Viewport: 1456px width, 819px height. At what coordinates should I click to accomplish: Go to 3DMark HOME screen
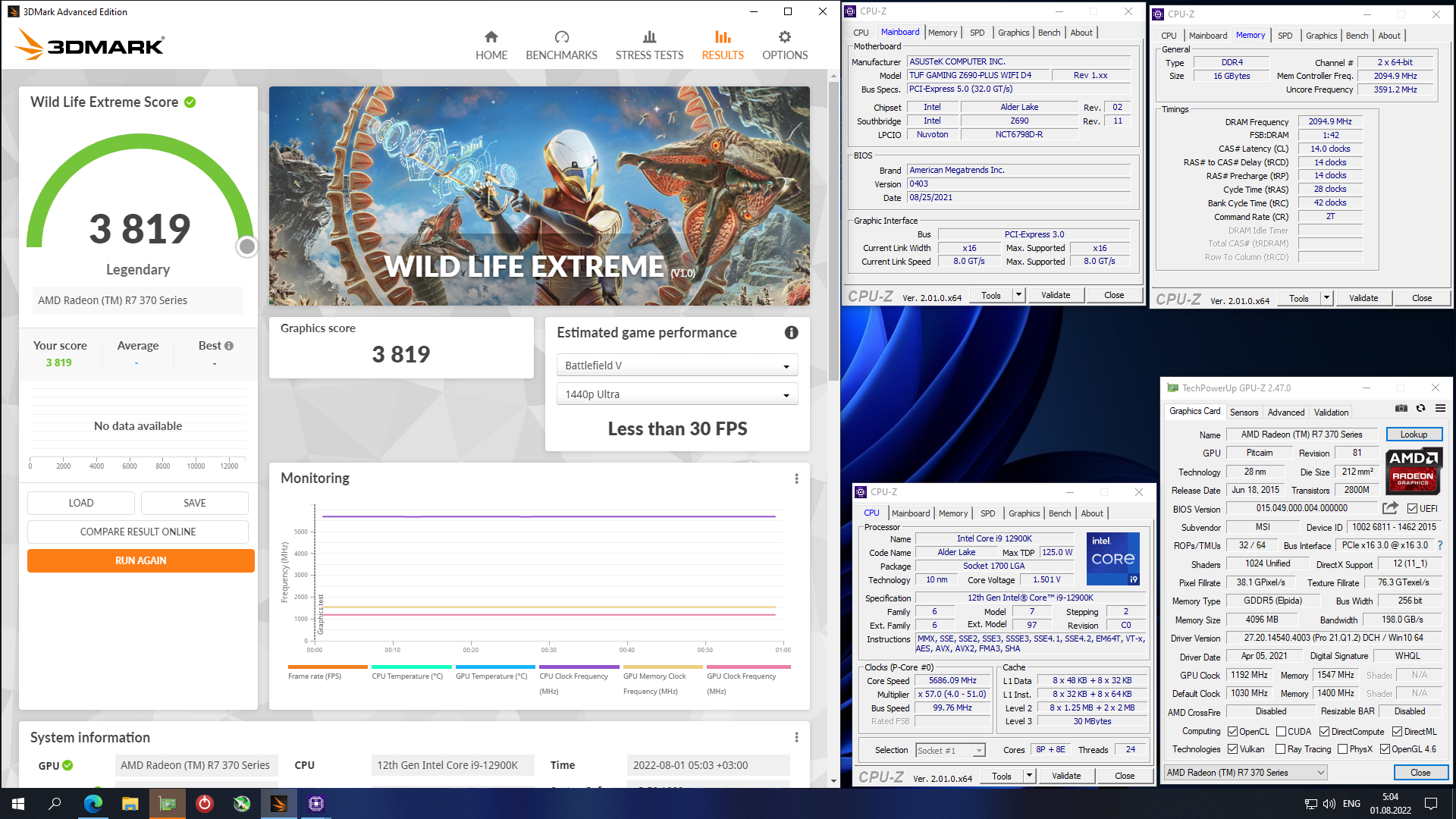click(491, 45)
